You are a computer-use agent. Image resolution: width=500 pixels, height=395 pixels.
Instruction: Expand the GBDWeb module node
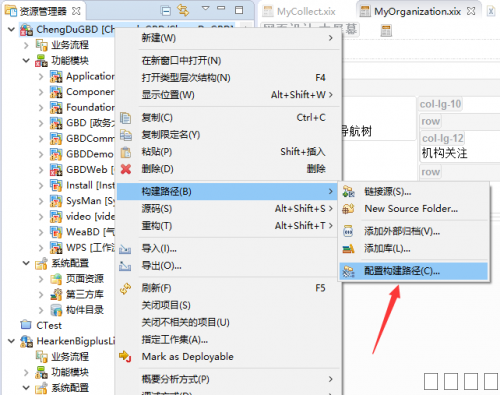tap(41, 170)
